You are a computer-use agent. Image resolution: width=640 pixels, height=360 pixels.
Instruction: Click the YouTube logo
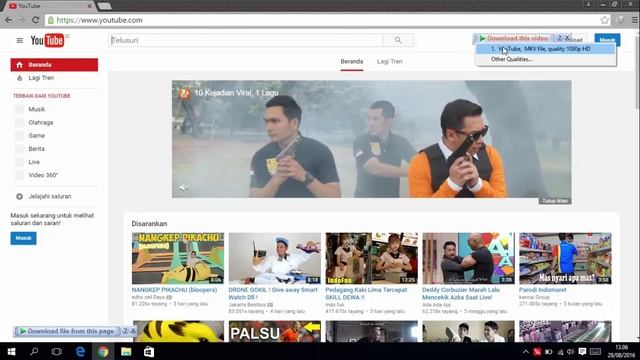point(47,40)
